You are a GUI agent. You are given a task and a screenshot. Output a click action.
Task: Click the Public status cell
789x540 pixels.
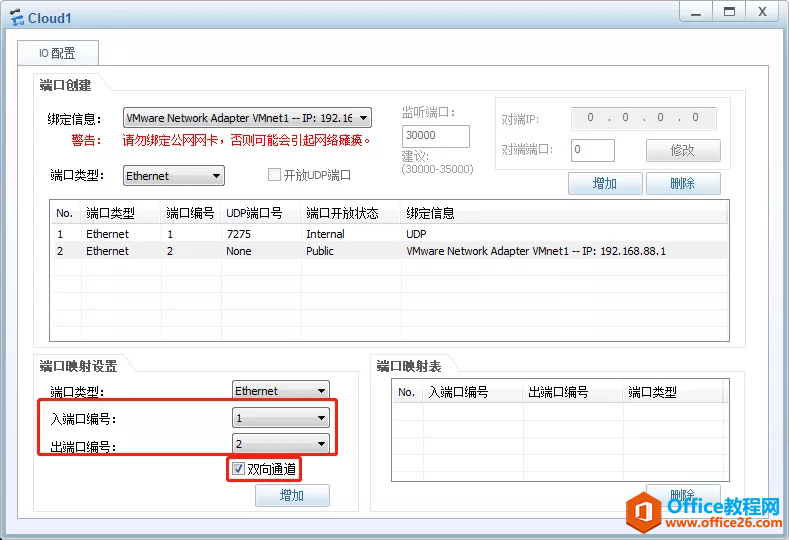point(320,251)
